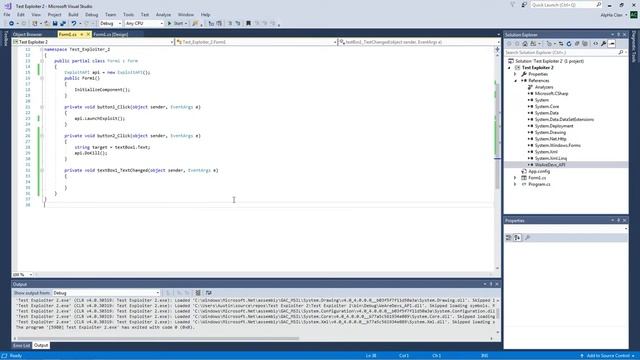Screen dimensions: 640x360
Task: Toggle Word Wrap icon in Output panel
Action: [x=209, y=293]
